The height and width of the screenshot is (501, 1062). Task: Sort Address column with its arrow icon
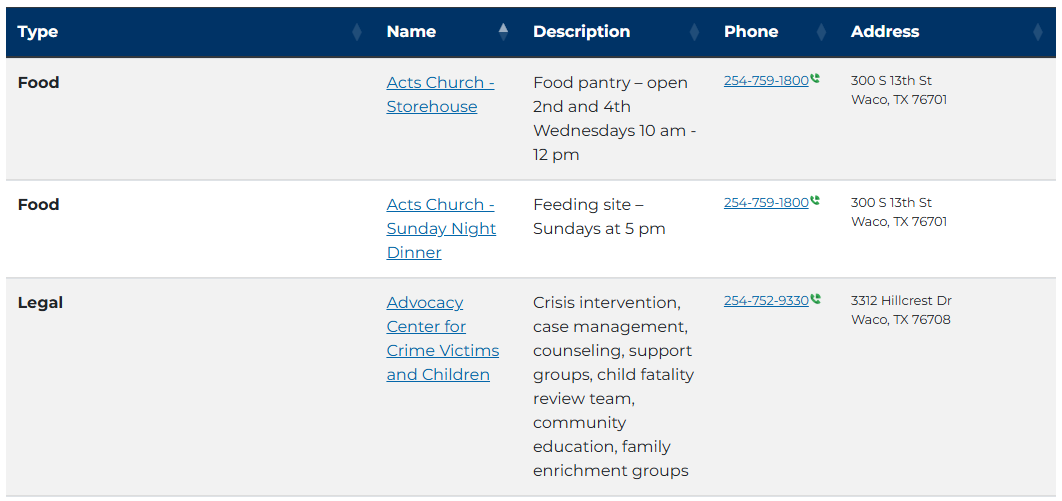[1038, 32]
